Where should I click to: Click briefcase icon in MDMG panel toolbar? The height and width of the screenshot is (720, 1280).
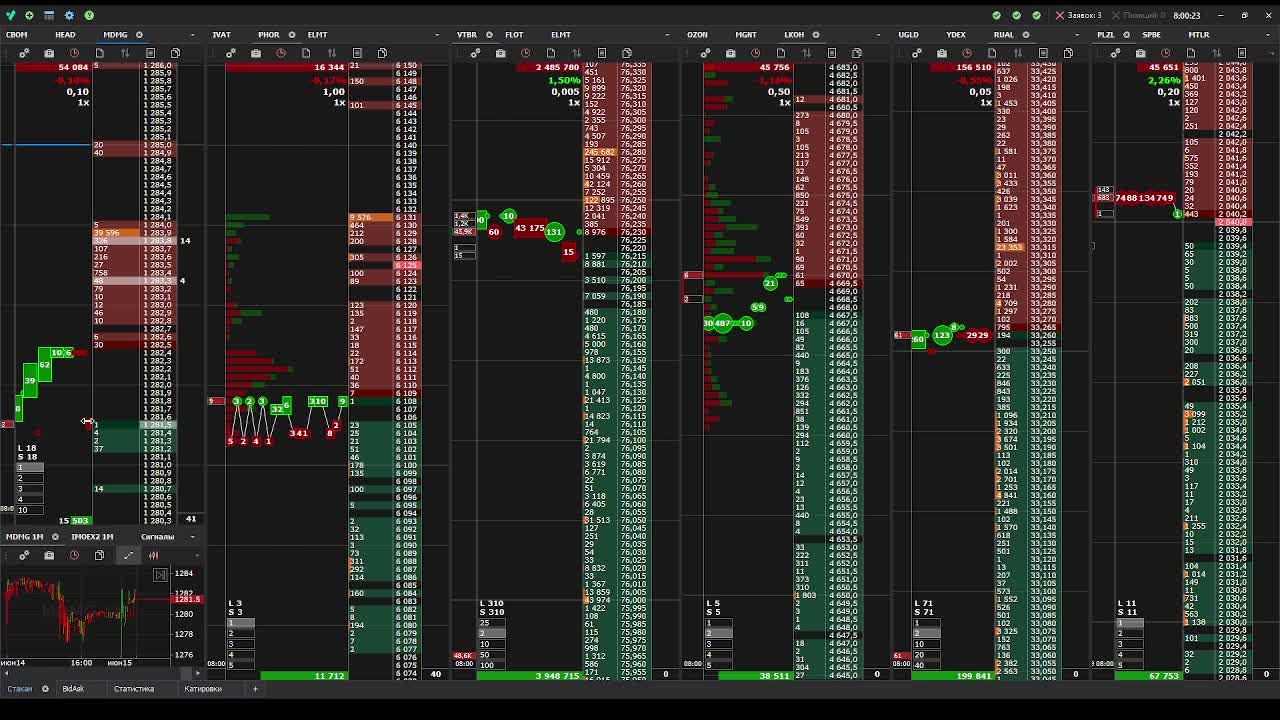click(49, 53)
